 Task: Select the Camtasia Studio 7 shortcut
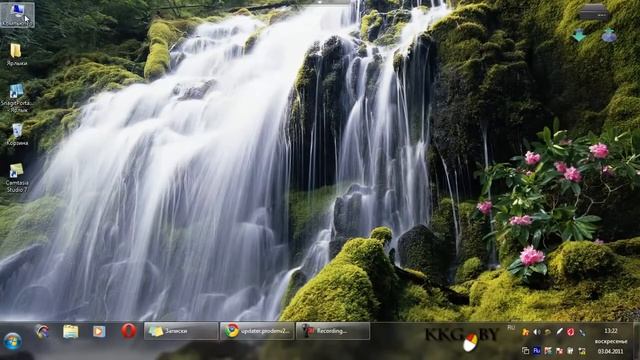[17, 178]
